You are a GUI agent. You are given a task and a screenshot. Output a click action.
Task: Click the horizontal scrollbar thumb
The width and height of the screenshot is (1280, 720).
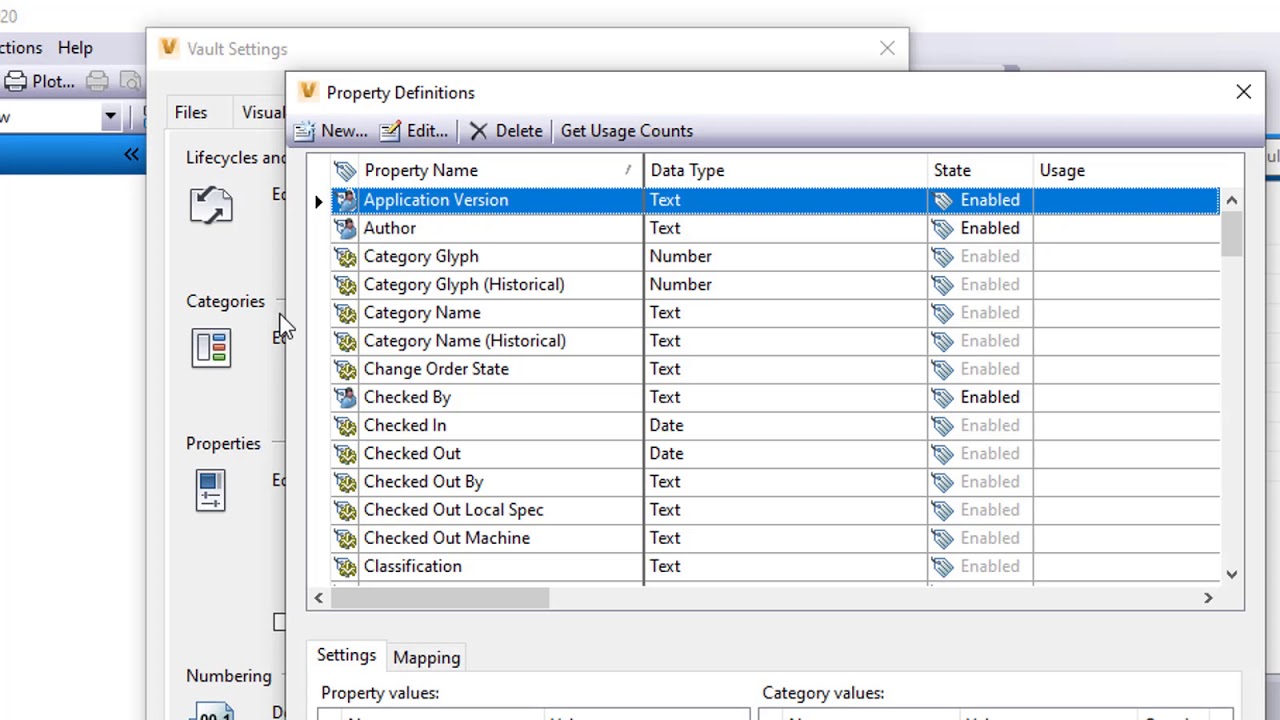[x=440, y=598]
